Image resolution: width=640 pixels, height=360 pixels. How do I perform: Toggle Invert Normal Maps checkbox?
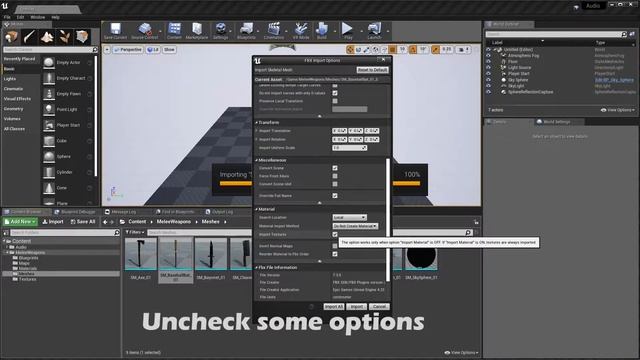(335, 246)
